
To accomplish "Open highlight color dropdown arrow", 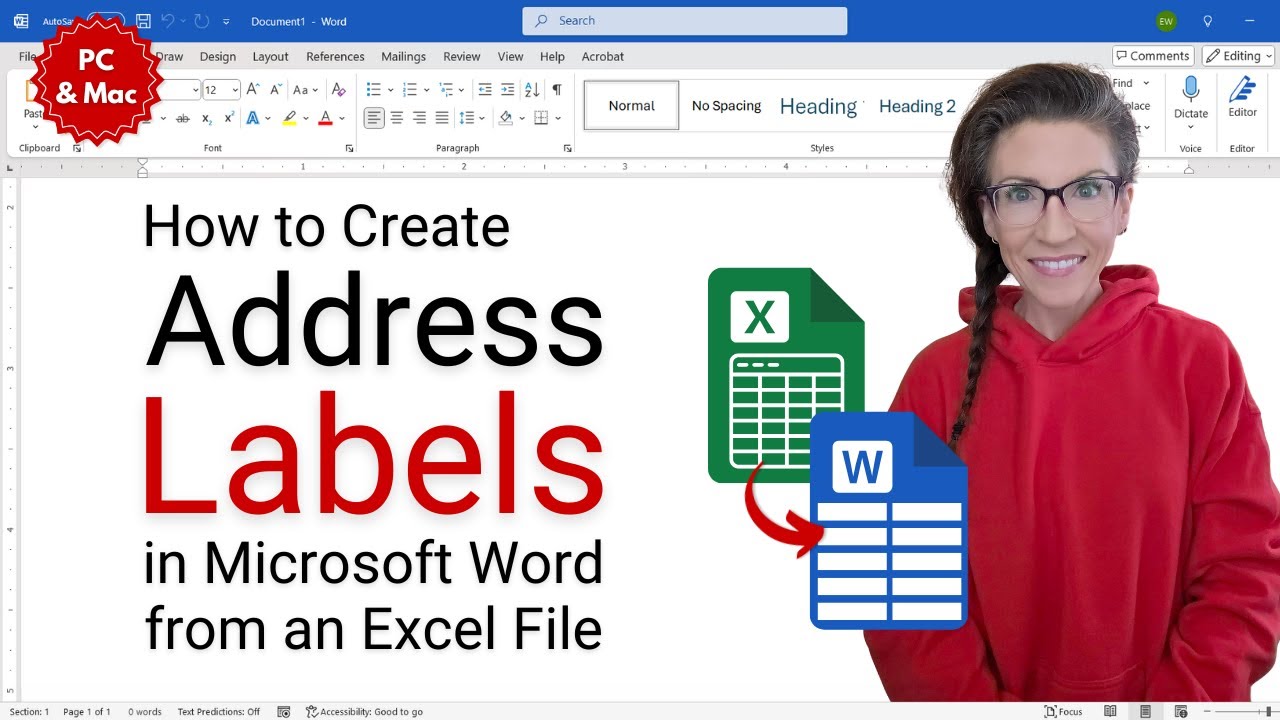I will pyautogui.click(x=304, y=118).
